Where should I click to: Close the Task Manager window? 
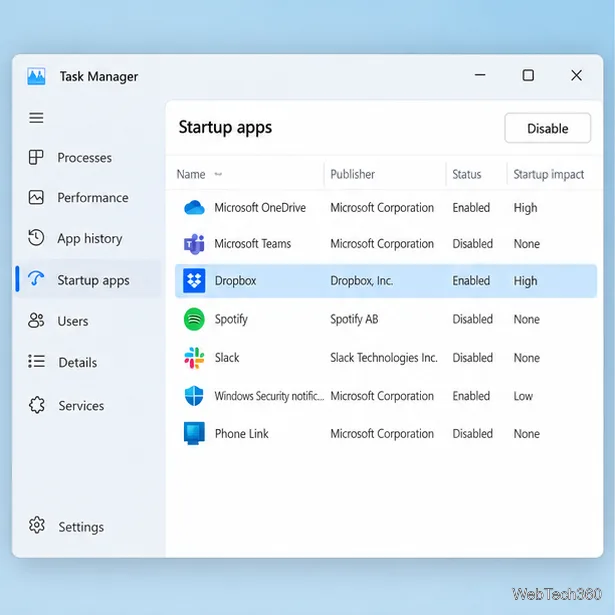(576, 75)
